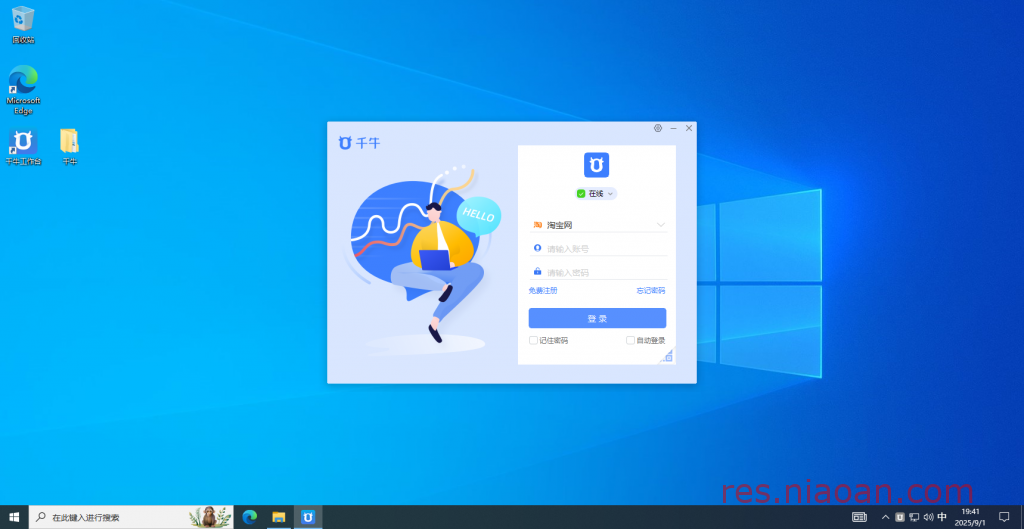Open File Explorer from the taskbar

(279, 517)
